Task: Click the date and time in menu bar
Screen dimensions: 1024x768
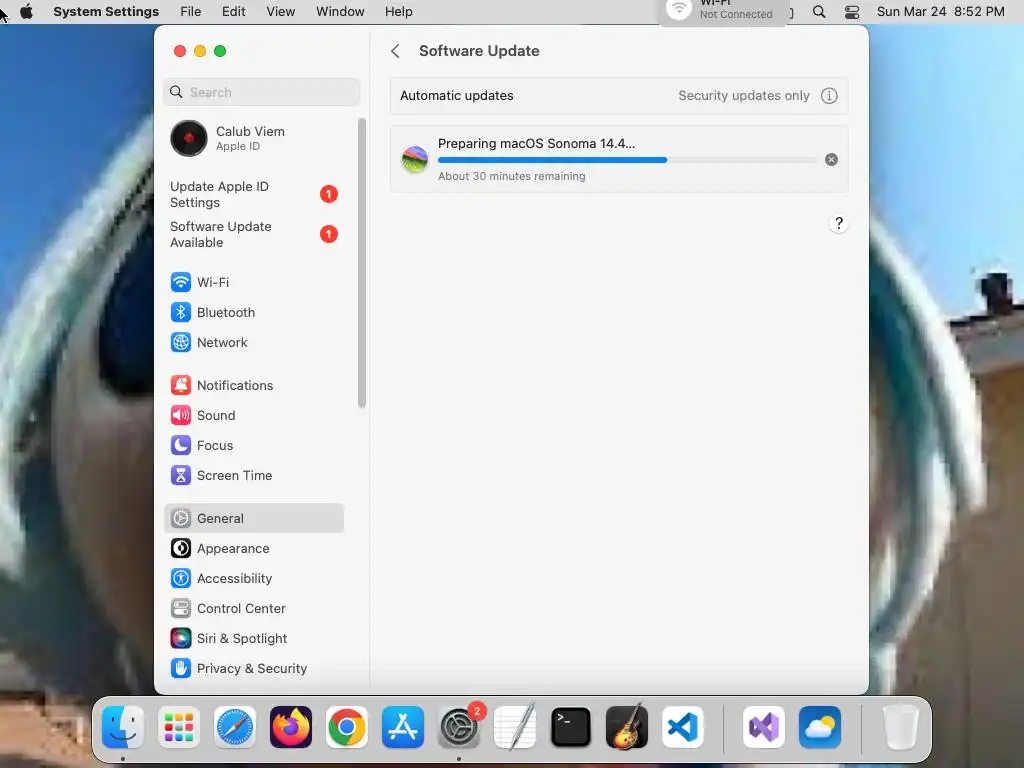Action: pos(940,12)
